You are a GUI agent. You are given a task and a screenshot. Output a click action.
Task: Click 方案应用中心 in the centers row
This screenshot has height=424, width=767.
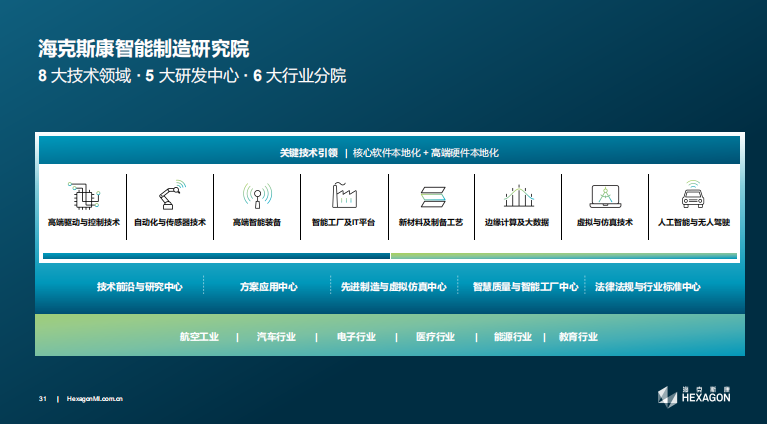[x=269, y=287]
